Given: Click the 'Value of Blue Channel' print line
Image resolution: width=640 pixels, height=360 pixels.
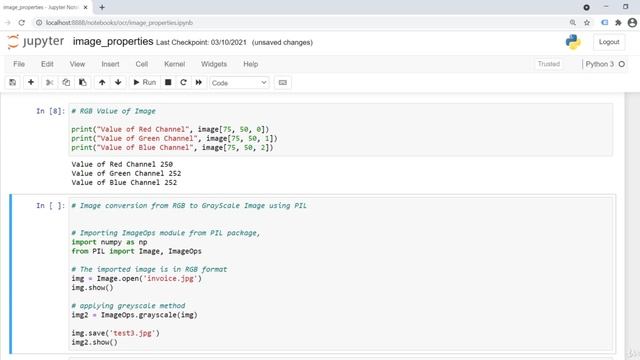Looking at the screenshot, I should [172, 147].
